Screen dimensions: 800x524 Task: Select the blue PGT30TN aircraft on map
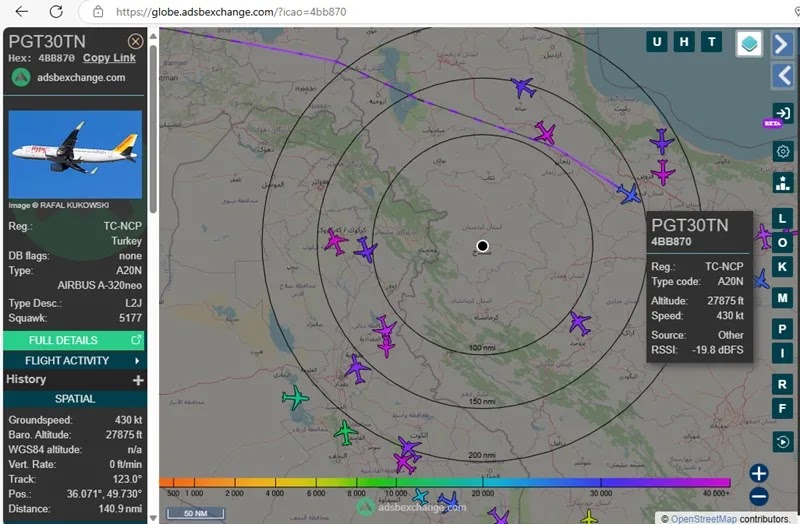coord(629,194)
